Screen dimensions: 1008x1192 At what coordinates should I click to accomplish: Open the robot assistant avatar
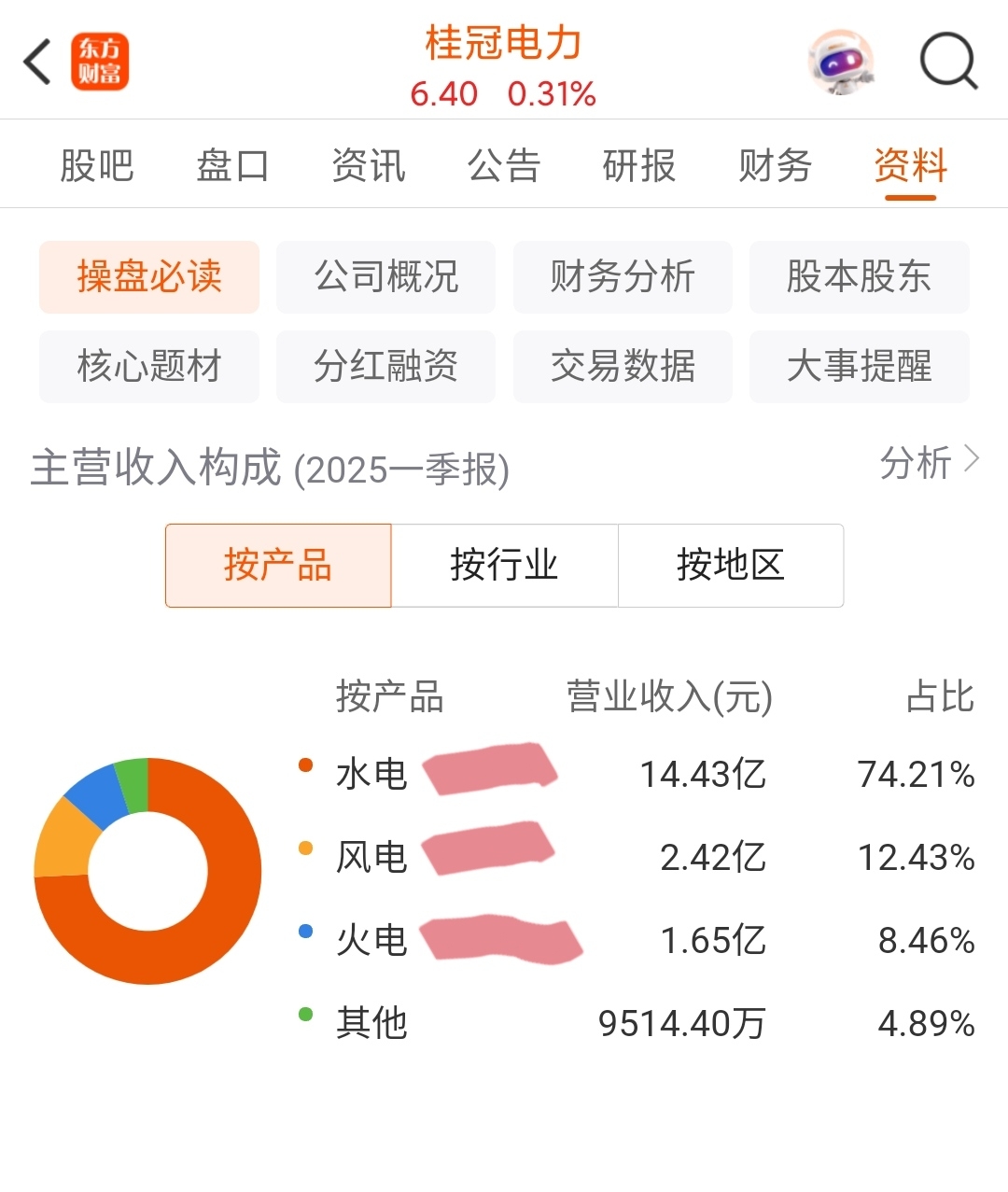(x=840, y=62)
